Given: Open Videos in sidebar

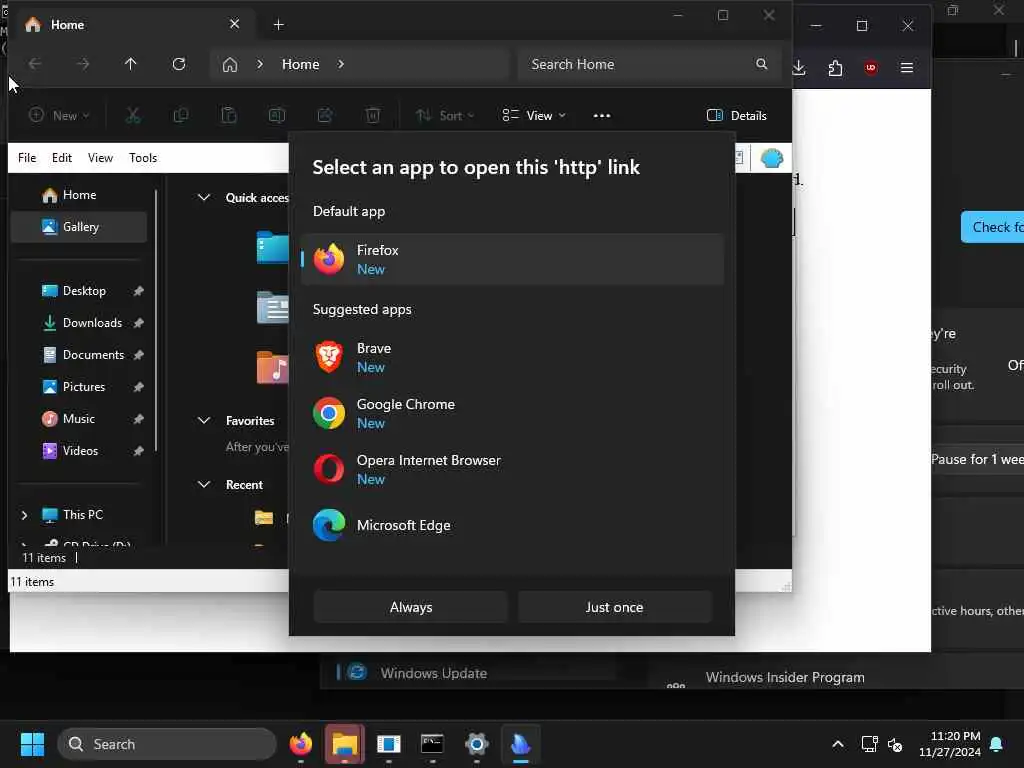Looking at the screenshot, I should pyautogui.click(x=79, y=451).
